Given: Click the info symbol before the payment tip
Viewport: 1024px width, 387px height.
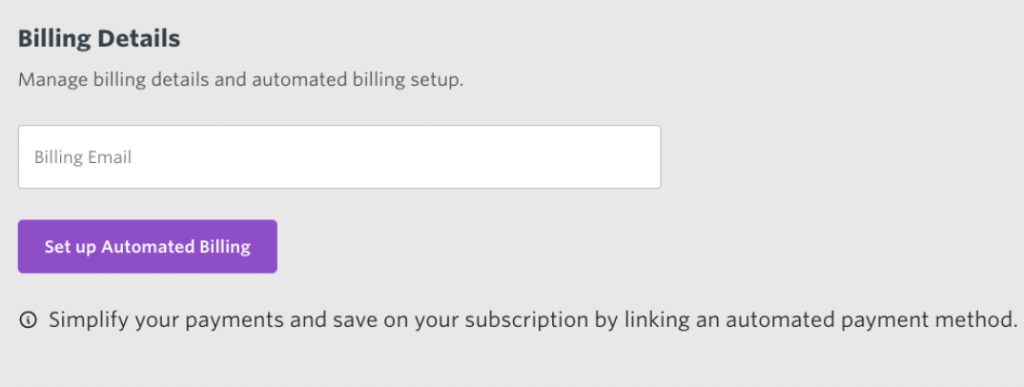Looking at the screenshot, I should coord(28,320).
